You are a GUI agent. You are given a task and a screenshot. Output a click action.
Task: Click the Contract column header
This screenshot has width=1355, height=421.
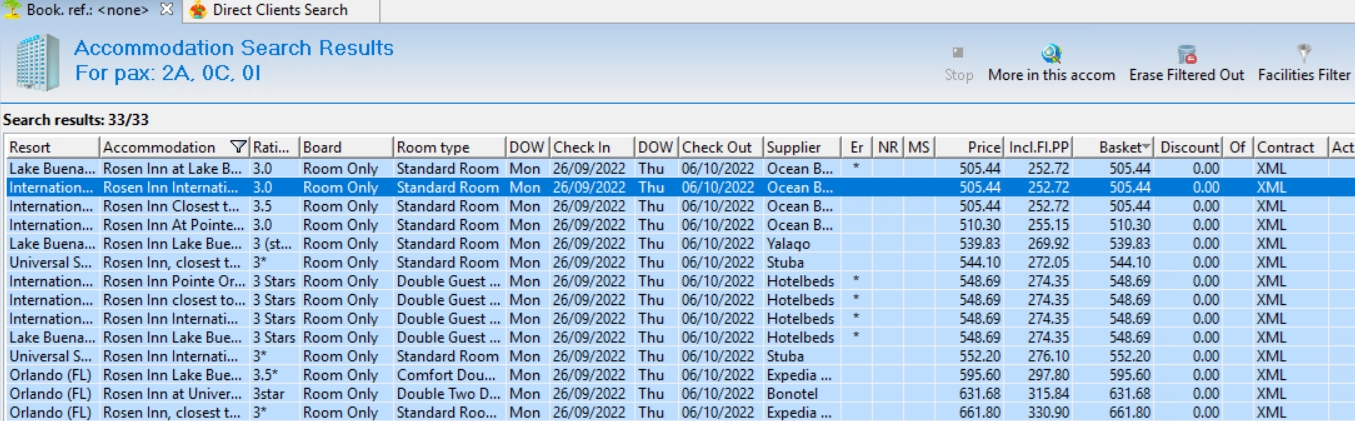tap(1291, 147)
